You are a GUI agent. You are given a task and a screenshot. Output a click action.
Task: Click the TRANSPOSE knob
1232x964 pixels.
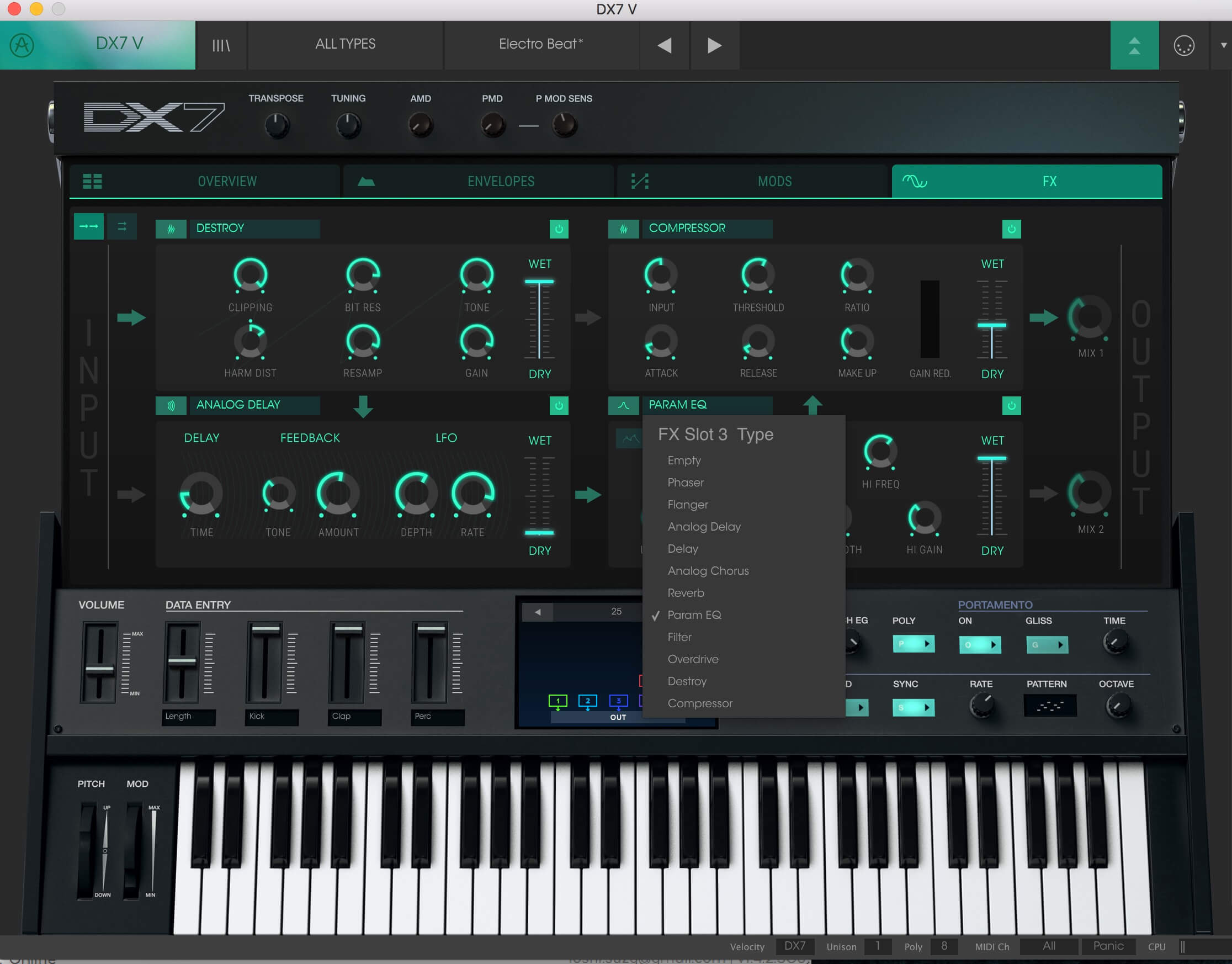[277, 125]
